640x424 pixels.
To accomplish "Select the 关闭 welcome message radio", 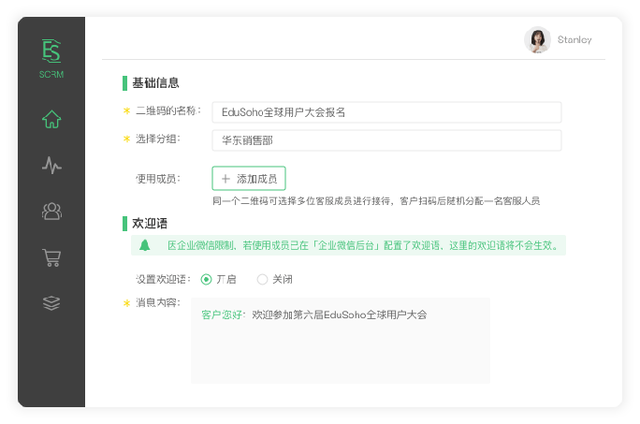I will (262, 279).
